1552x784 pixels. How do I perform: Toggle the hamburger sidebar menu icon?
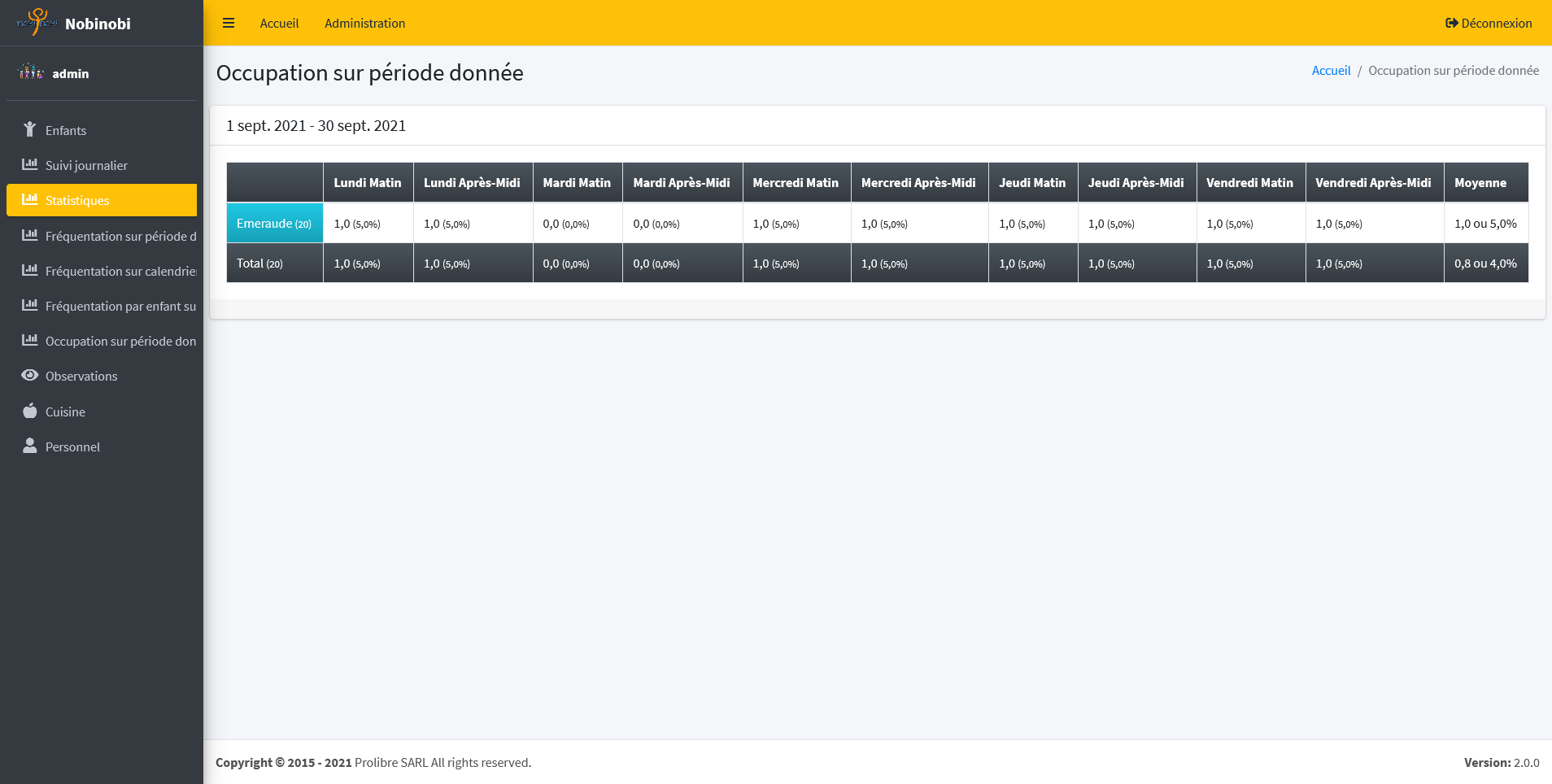(229, 23)
